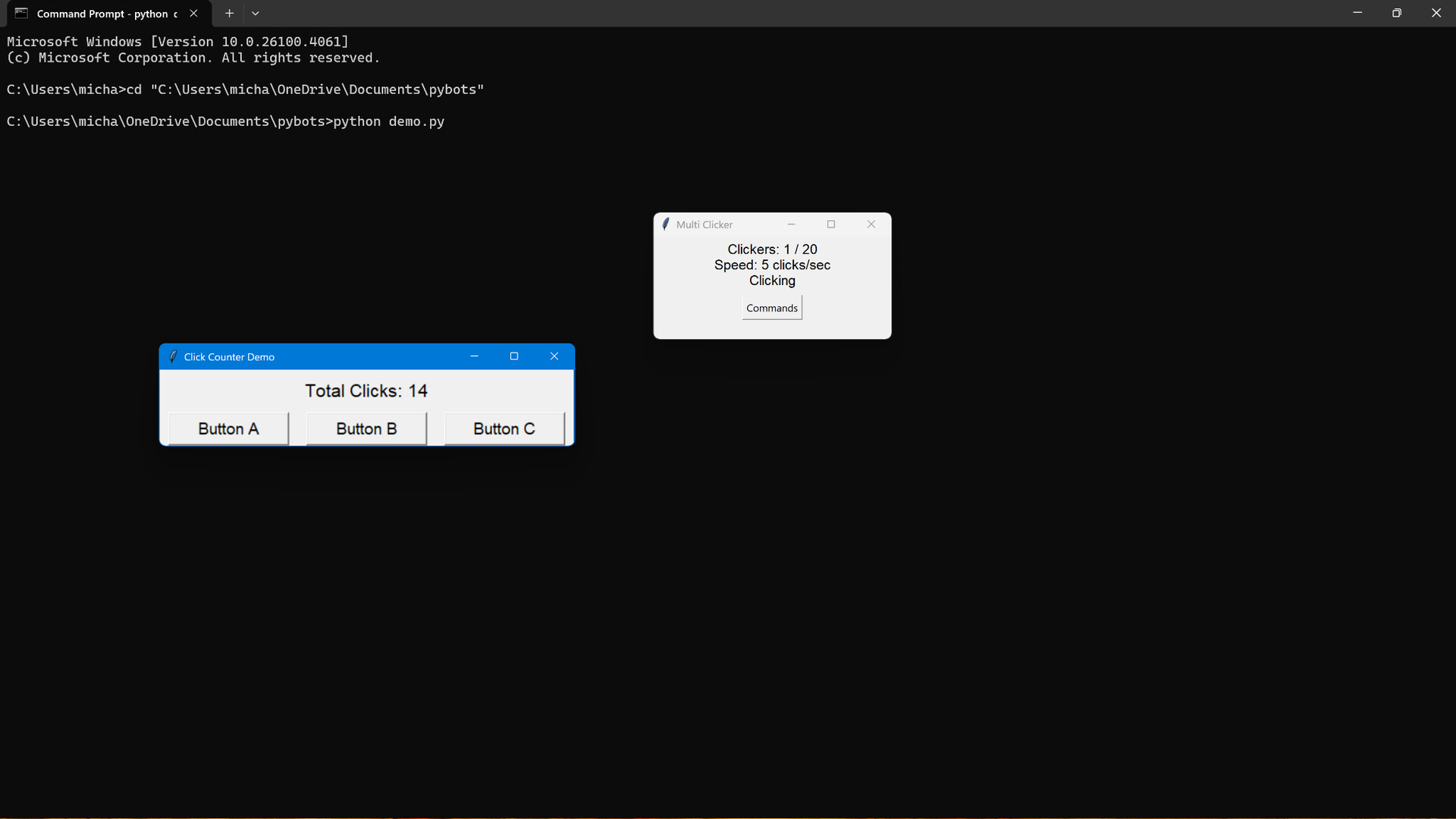Viewport: 1456px width, 819px height.
Task: Click the Click Counter Demo feather icon
Action: (173, 356)
